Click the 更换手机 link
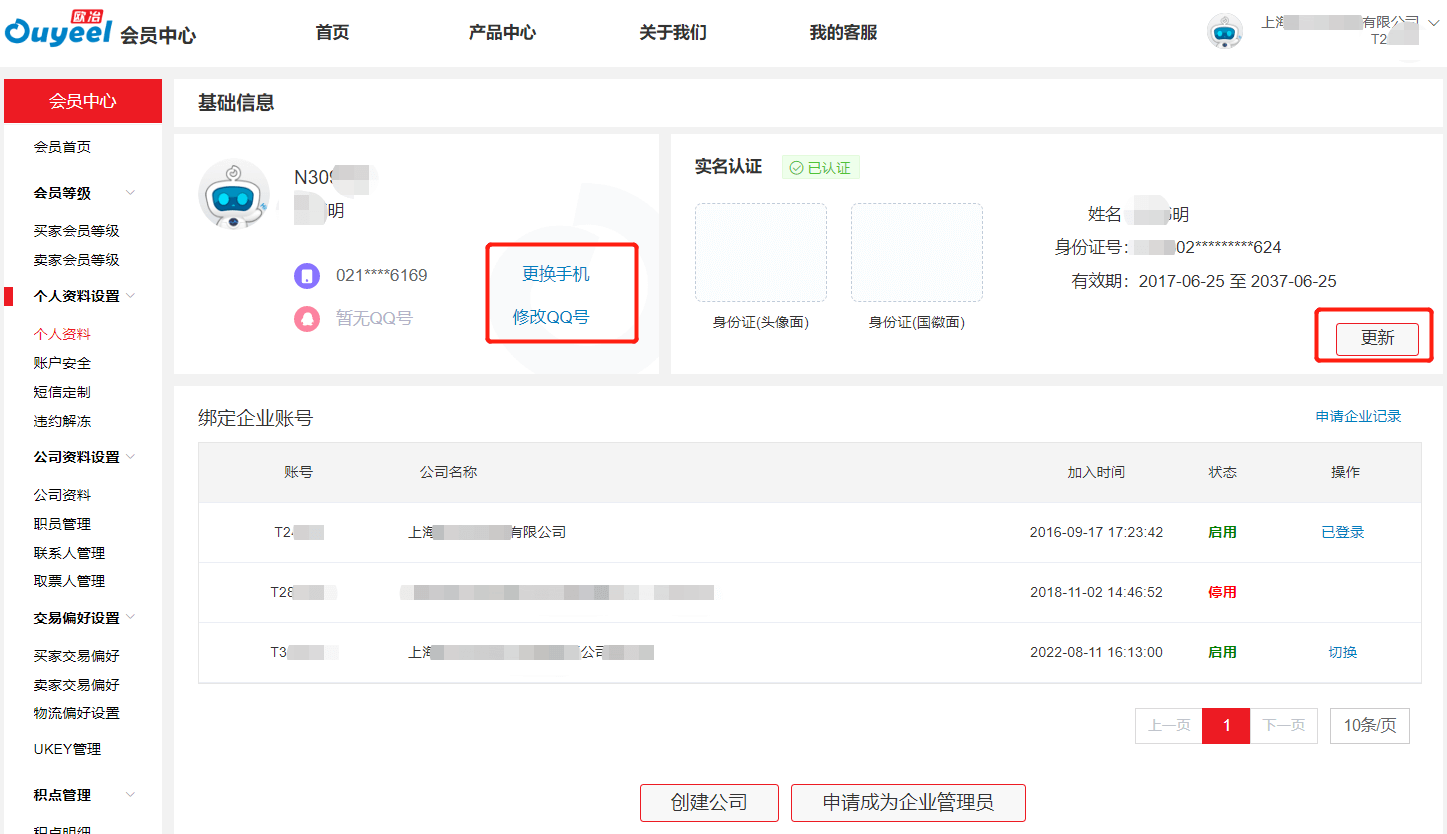 point(555,275)
